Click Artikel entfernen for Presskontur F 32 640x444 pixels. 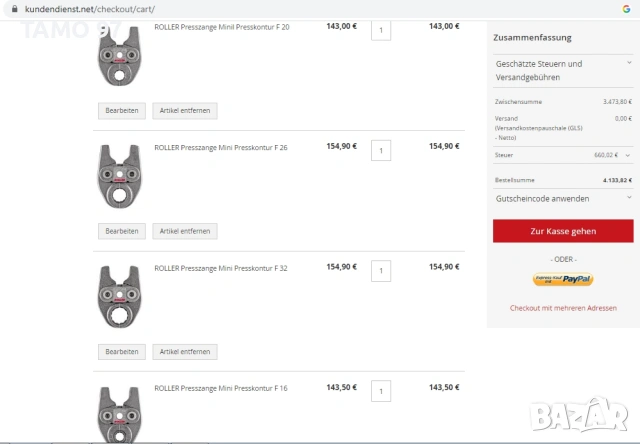coord(185,352)
